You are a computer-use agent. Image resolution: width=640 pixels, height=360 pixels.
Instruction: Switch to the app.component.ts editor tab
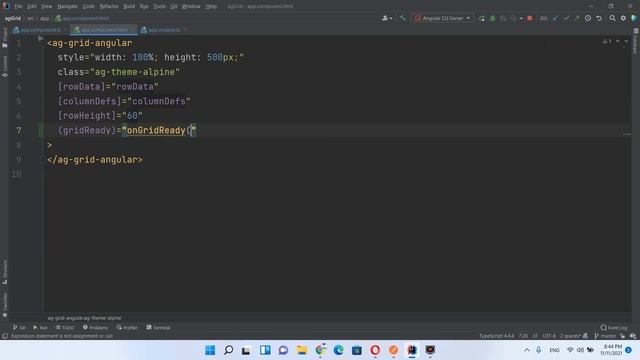(x=40, y=30)
